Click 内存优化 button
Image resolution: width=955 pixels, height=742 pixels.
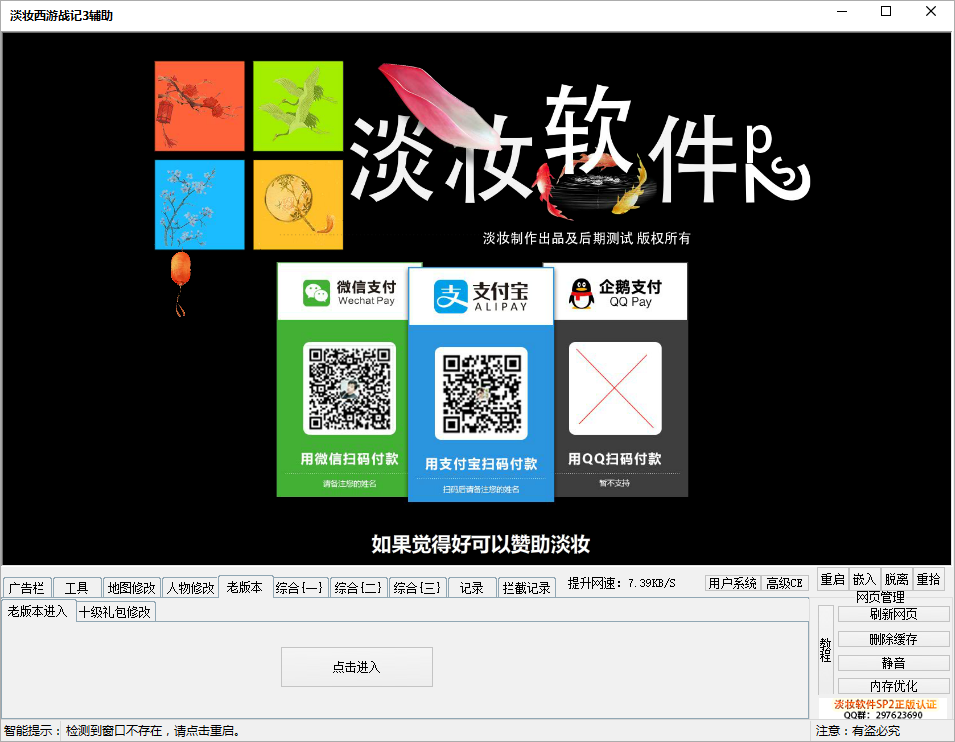coord(893,686)
